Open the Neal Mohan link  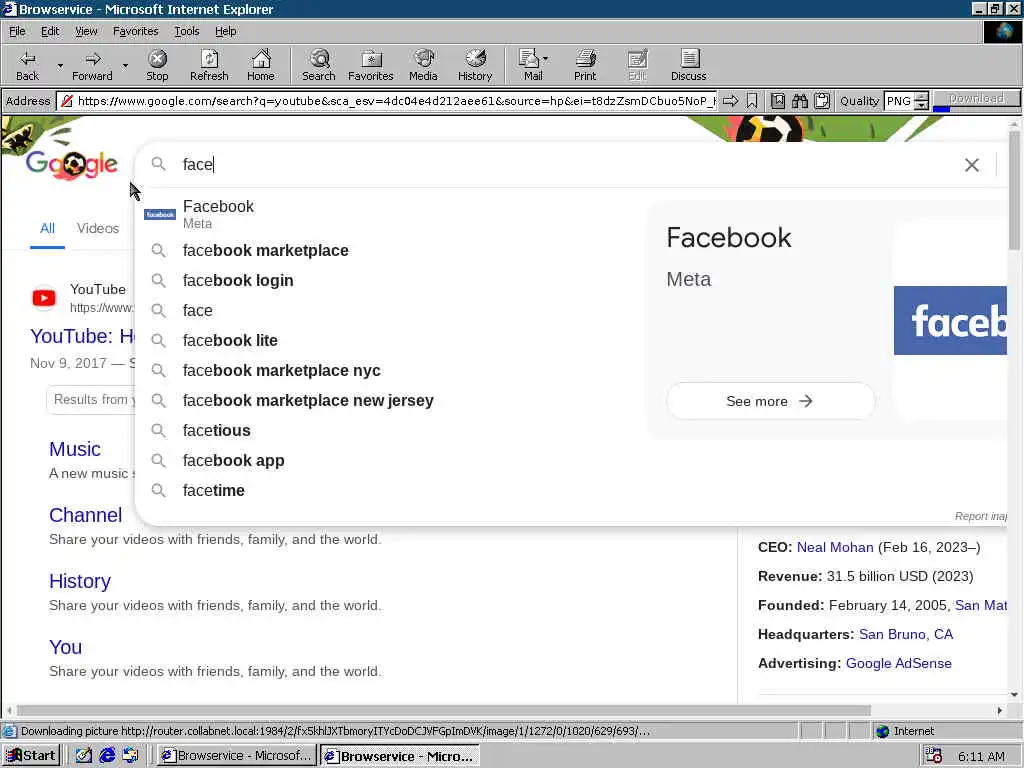point(835,547)
